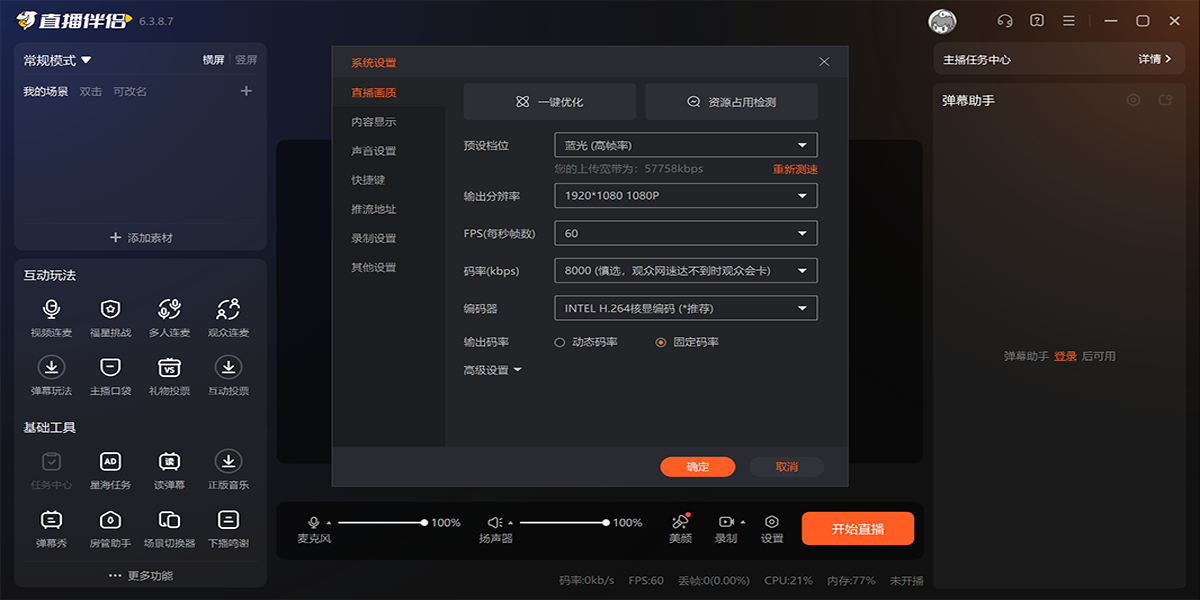1200x600 pixels.
Task: Open the 礼物投票 VS icon
Action: (x=169, y=368)
